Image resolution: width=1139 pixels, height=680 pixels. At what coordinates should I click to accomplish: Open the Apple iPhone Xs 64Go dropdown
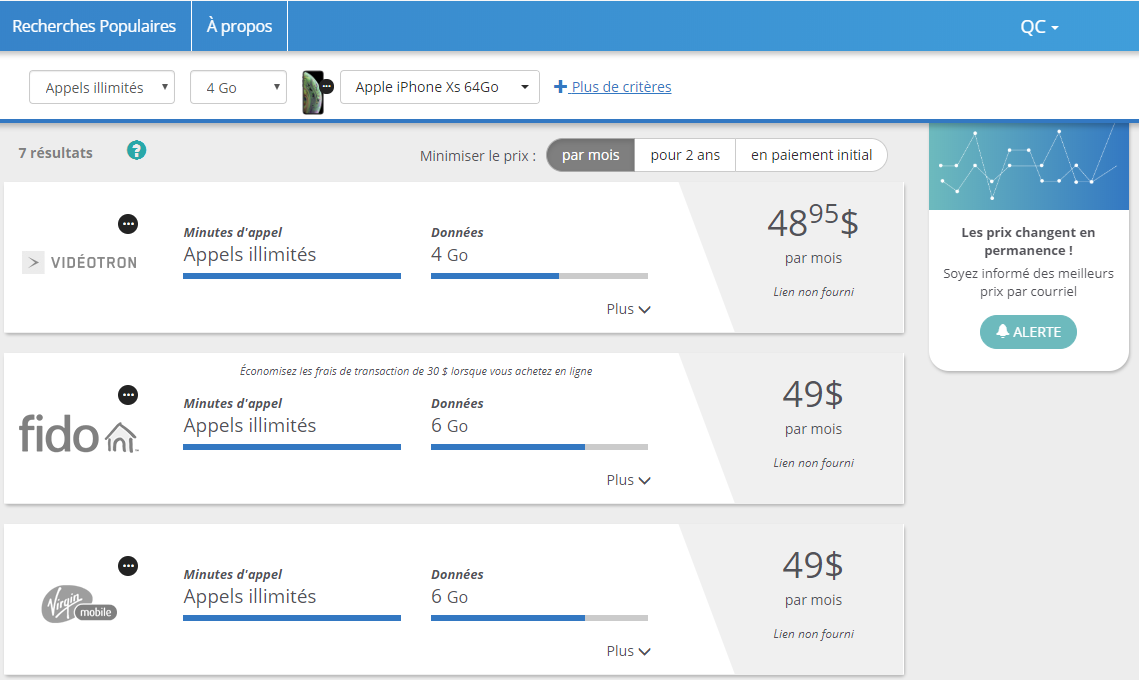pos(439,87)
